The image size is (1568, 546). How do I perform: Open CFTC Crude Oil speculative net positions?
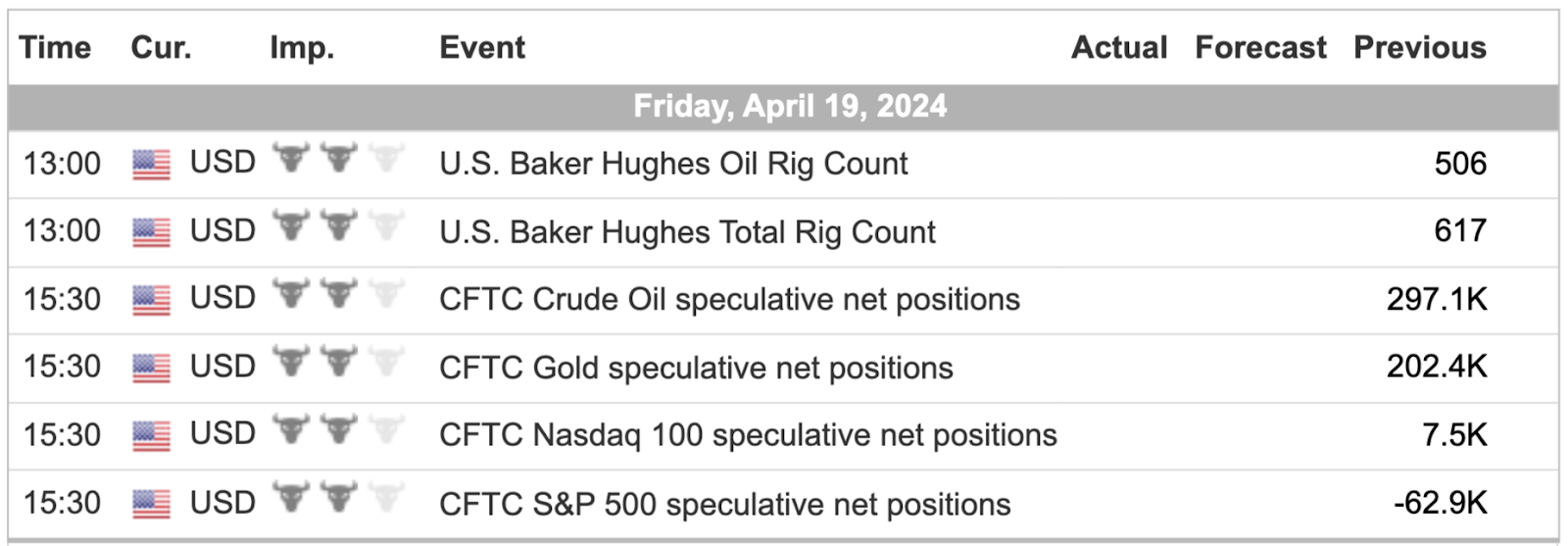pyautogui.click(x=729, y=300)
